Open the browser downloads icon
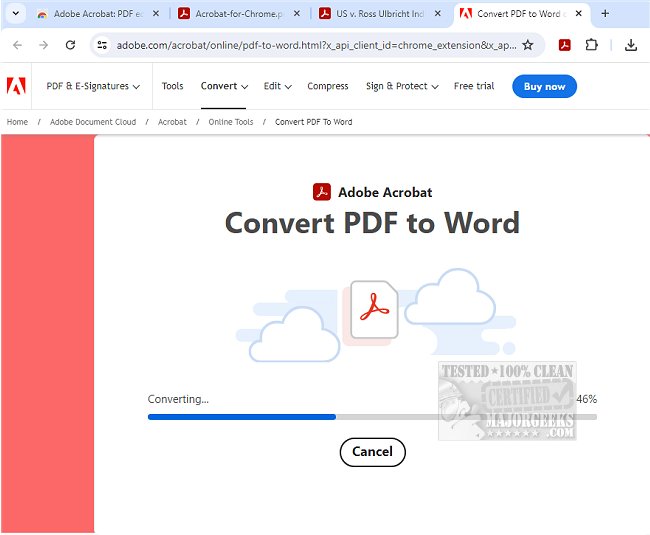This screenshot has height=535, width=650. 631,45
